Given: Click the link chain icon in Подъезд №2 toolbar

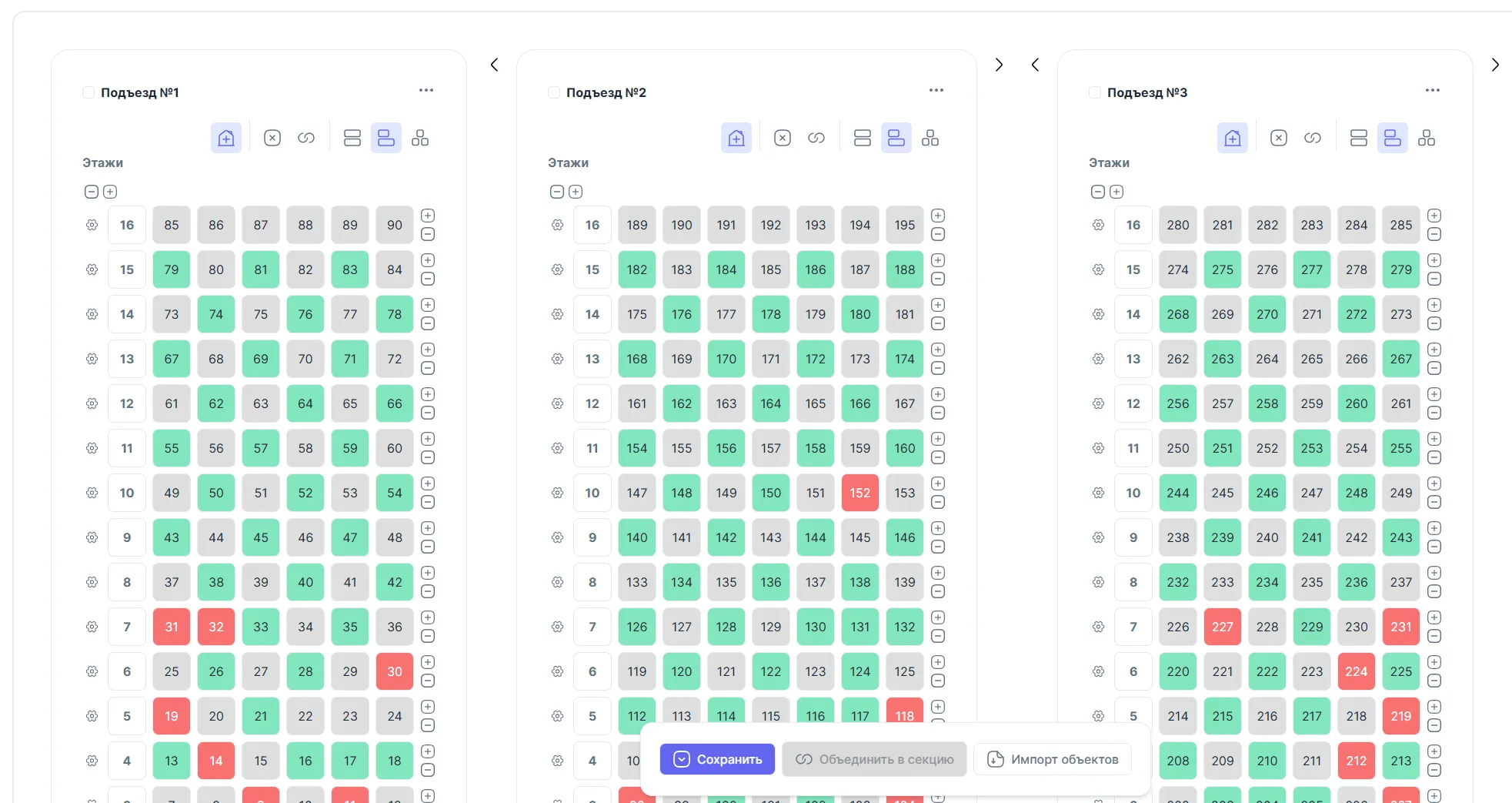Looking at the screenshot, I should click(x=816, y=138).
